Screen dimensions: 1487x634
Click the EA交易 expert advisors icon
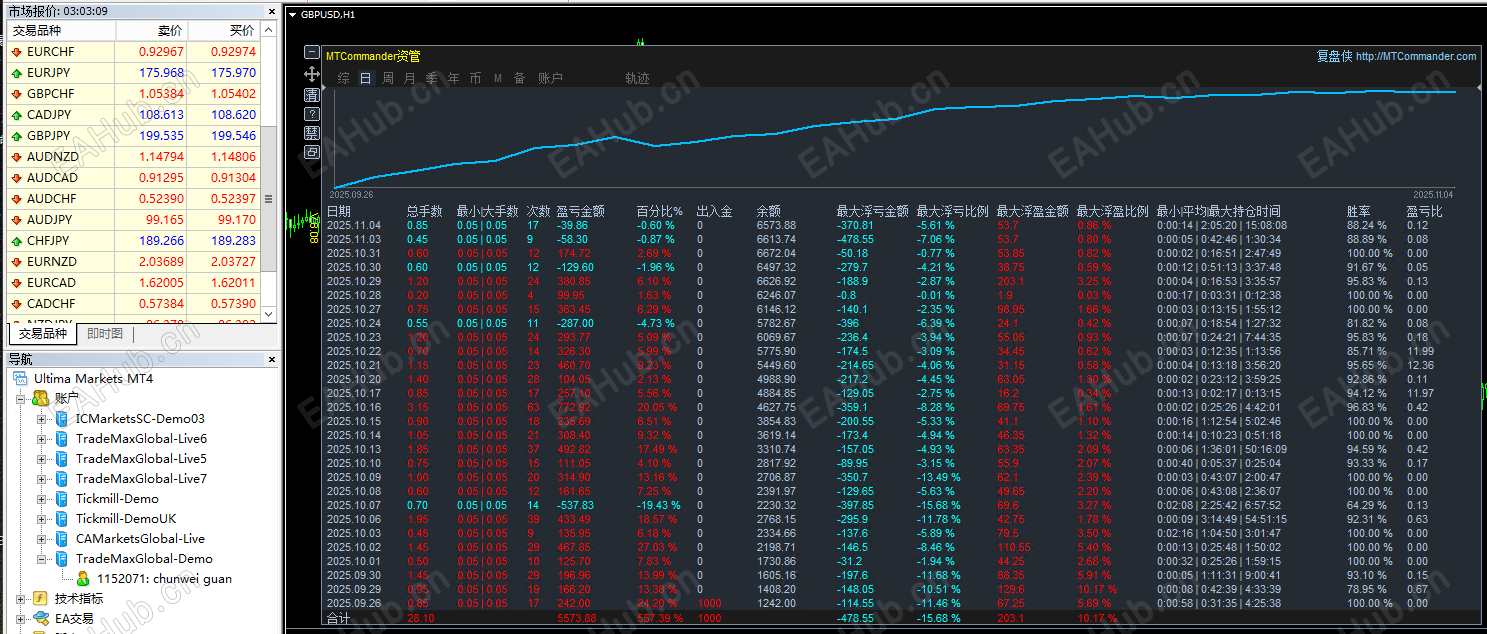pyautogui.click(x=41, y=619)
